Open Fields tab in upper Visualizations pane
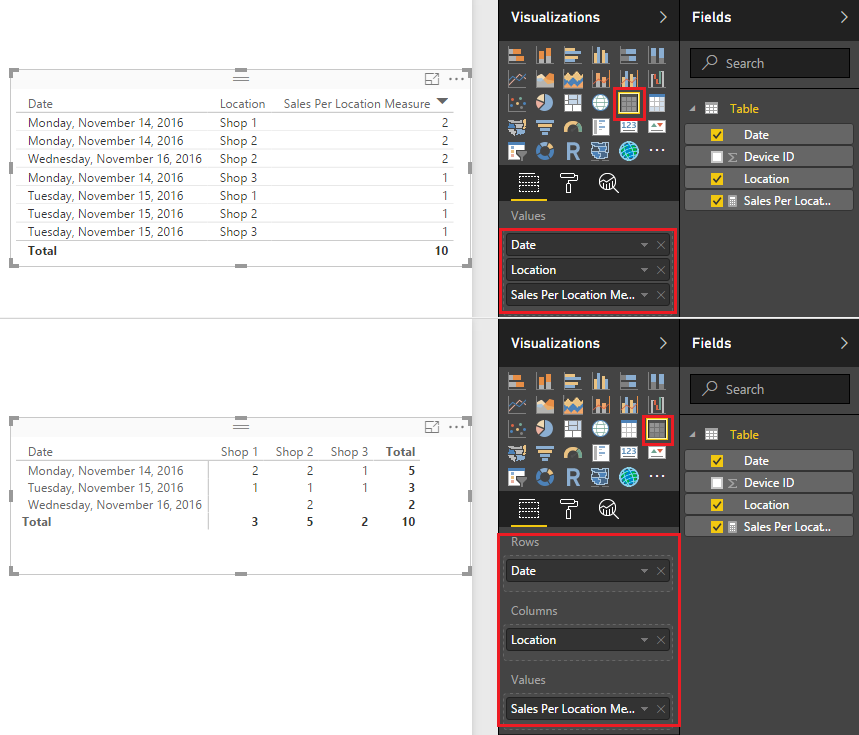 (529, 183)
